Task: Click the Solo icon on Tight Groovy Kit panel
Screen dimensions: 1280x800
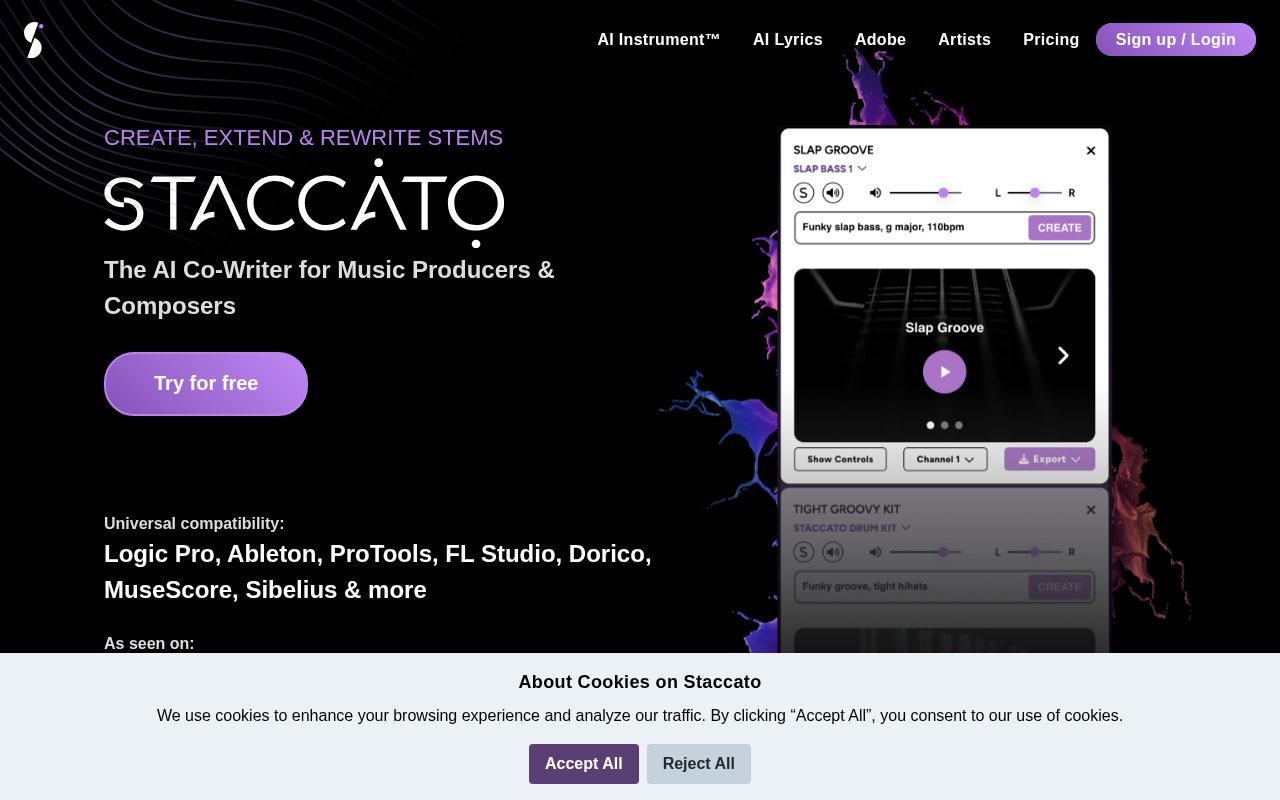Action: tap(803, 551)
